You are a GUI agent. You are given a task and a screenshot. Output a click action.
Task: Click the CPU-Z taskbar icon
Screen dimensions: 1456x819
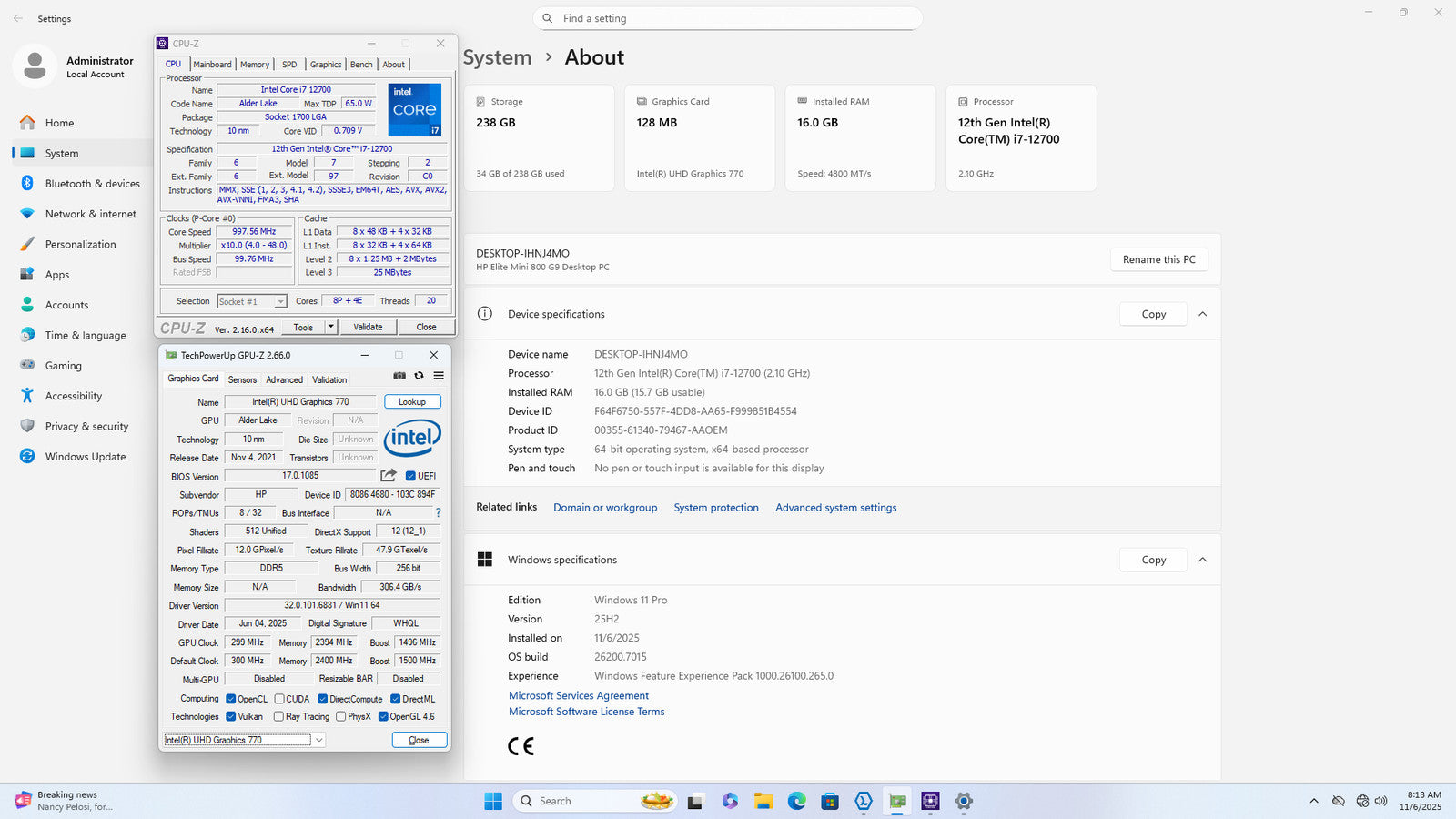(930, 802)
